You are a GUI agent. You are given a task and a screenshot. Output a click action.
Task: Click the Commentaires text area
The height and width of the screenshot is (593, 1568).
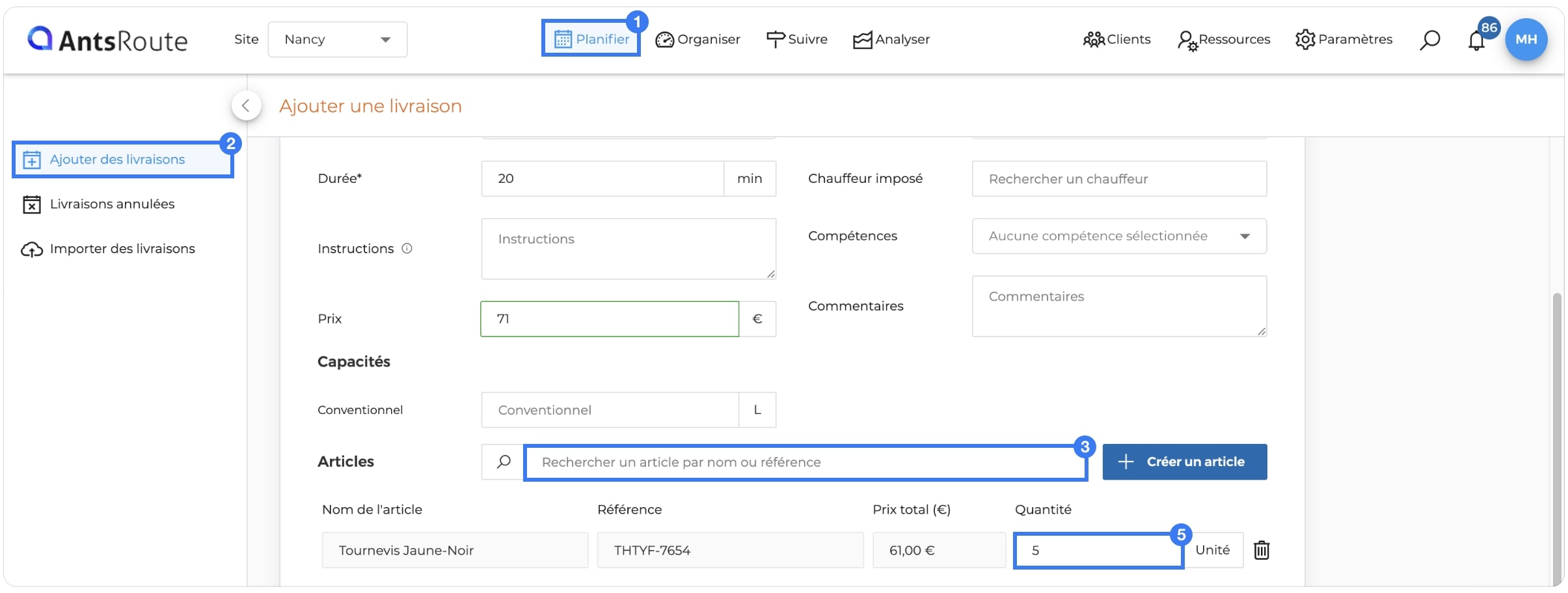1119,306
